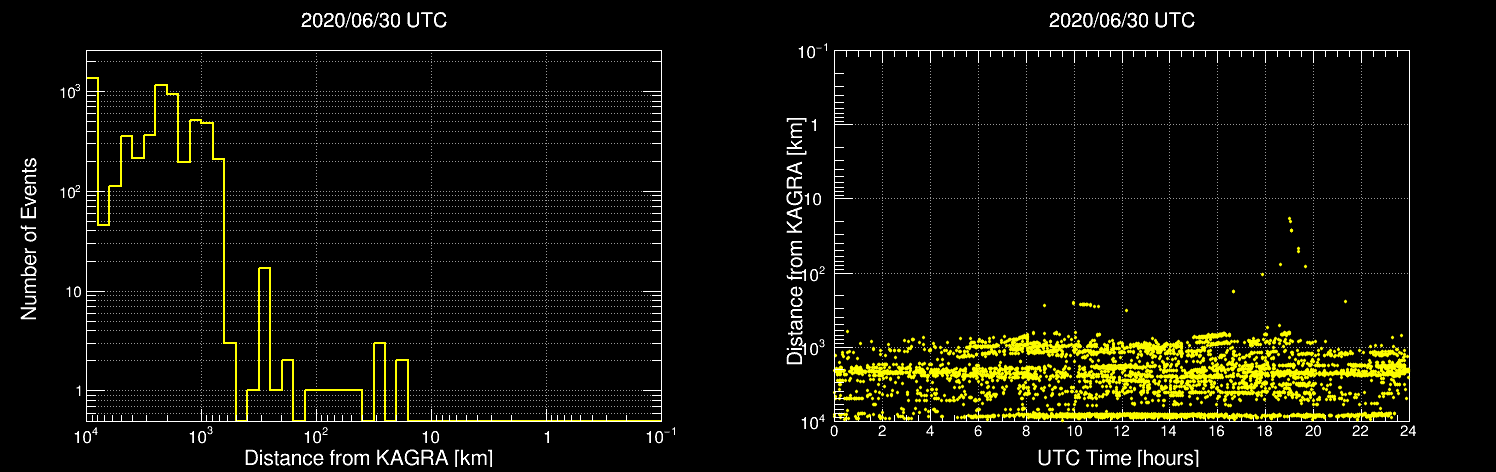This screenshot has height=472, width=1496.
Task: Click the 24 tick label on UTC time axis
Action: [1408, 431]
